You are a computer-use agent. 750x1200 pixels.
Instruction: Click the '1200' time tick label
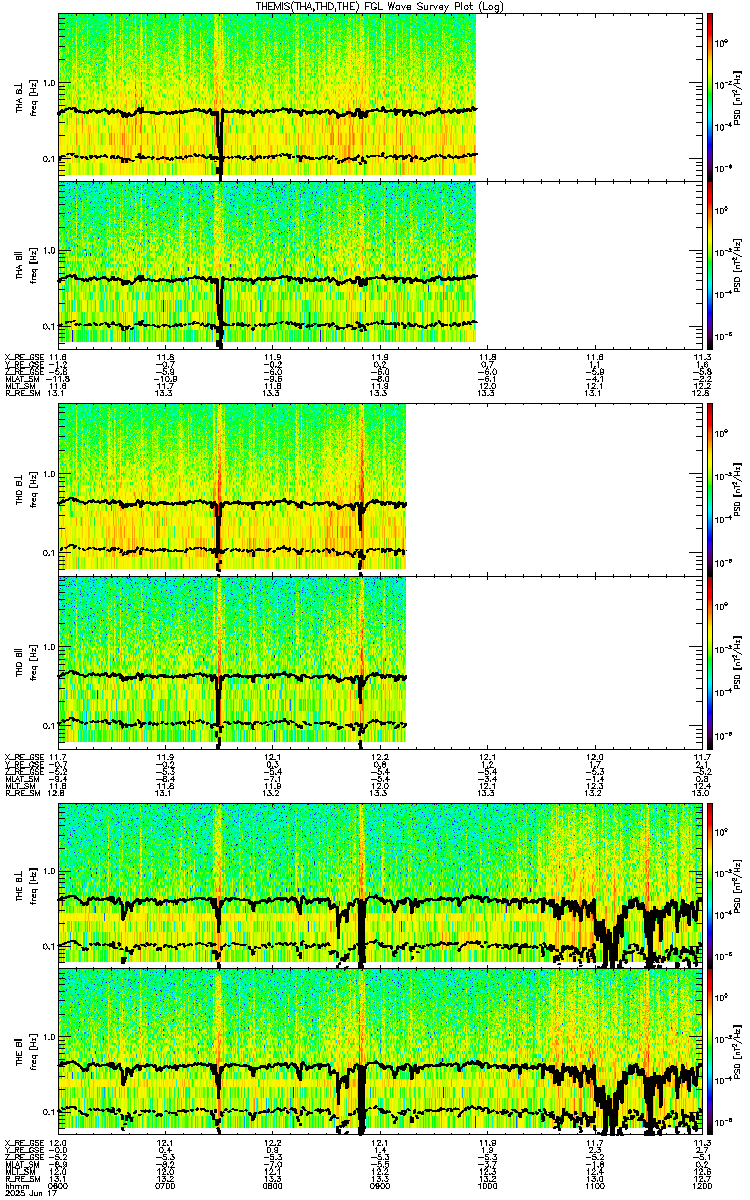click(702, 1186)
